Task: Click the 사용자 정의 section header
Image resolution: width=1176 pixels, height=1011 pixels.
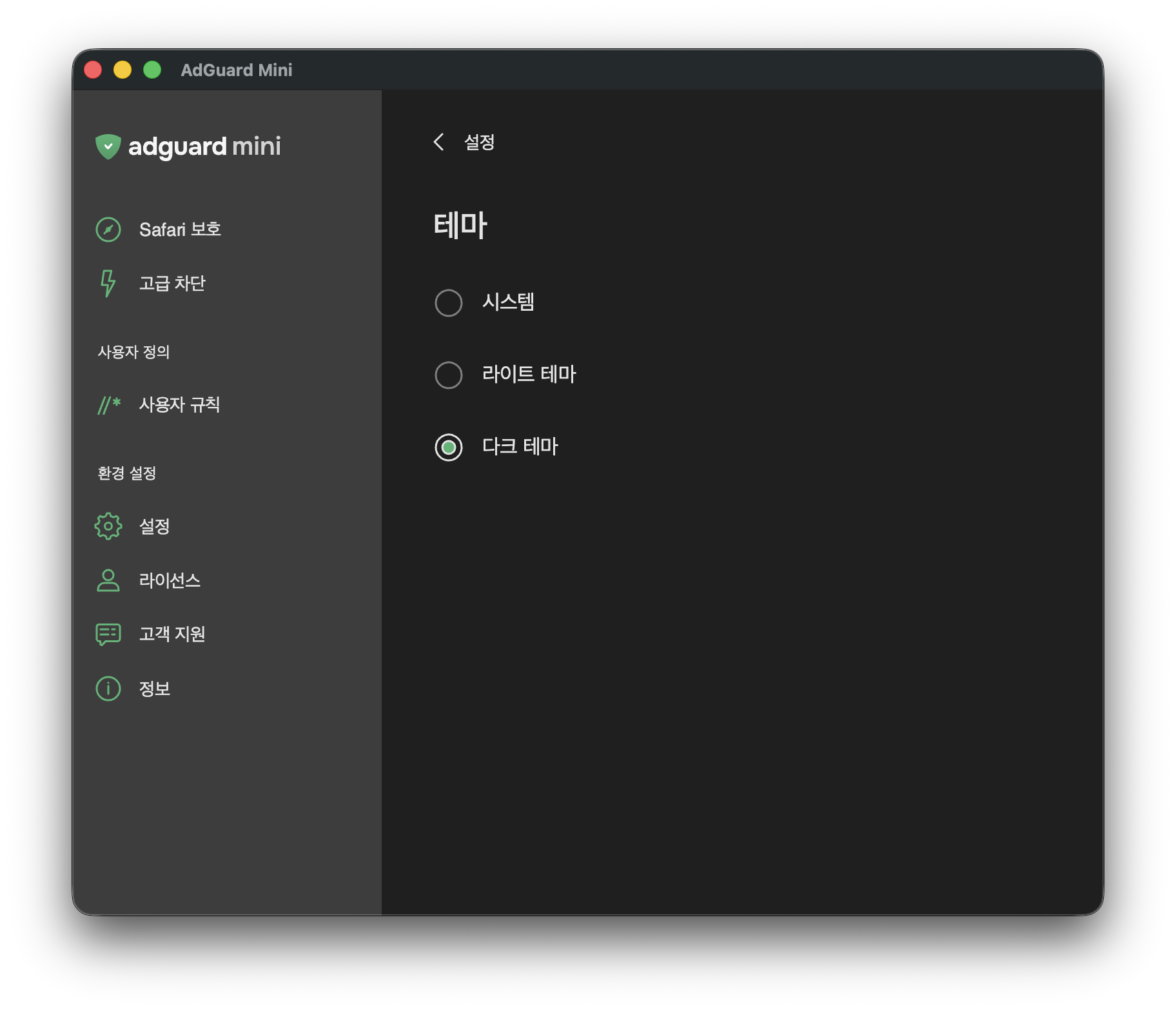Action: coord(133,352)
